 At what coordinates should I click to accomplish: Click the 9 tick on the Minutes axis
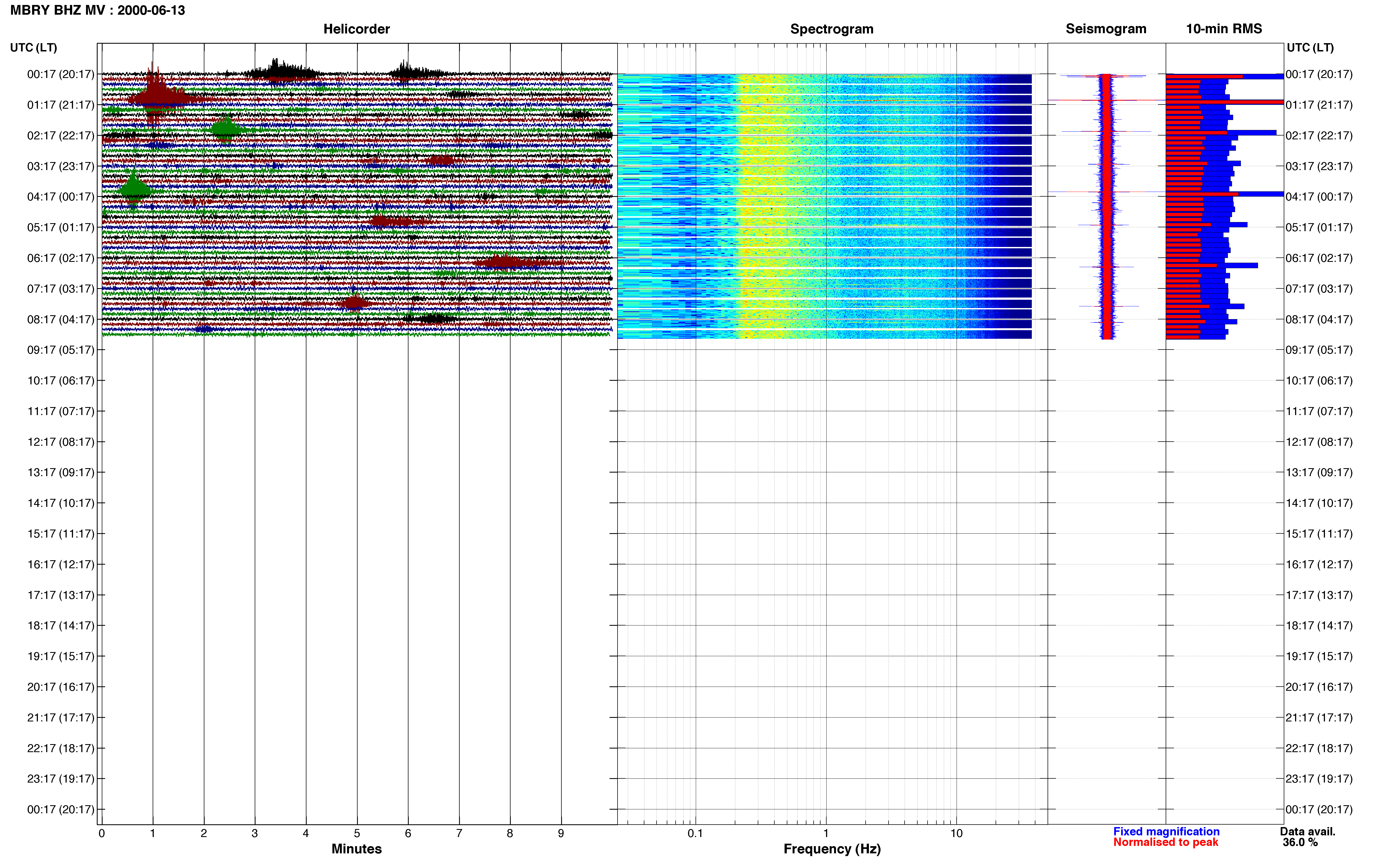[561, 833]
